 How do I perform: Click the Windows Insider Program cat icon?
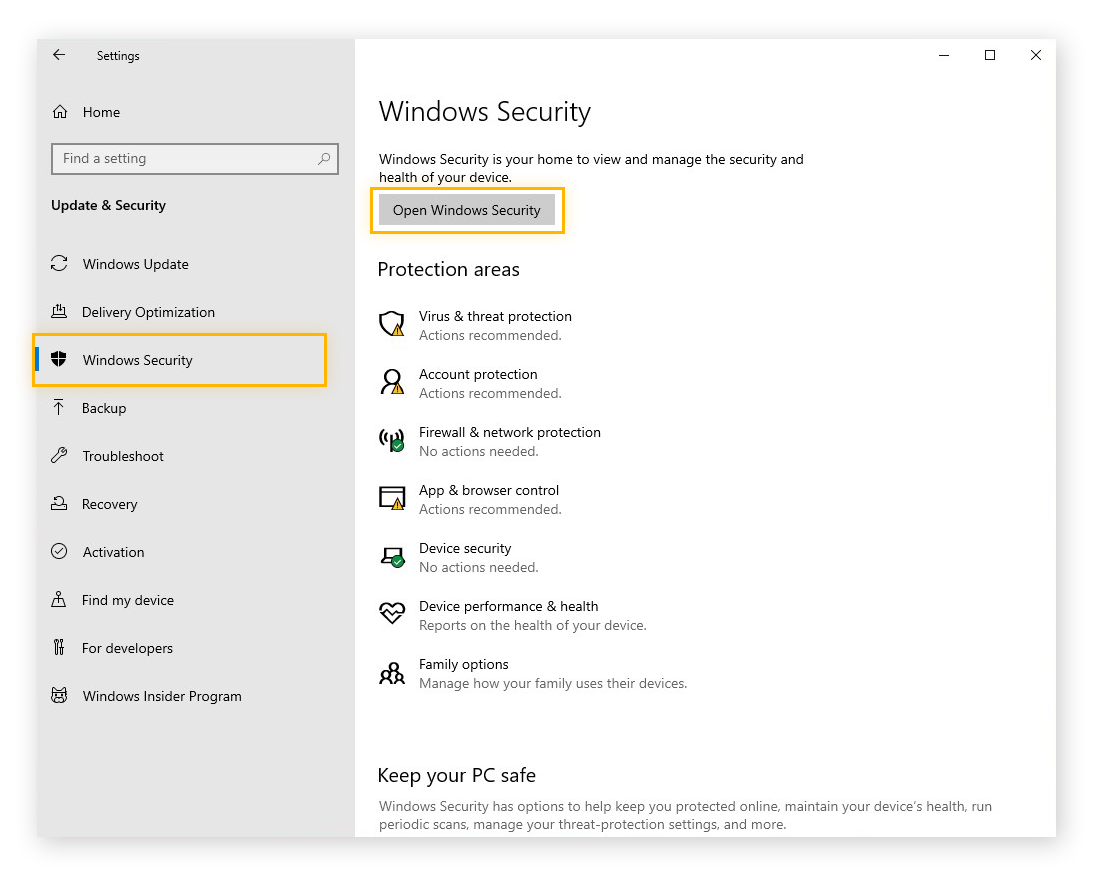pyautogui.click(x=59, y=695)
